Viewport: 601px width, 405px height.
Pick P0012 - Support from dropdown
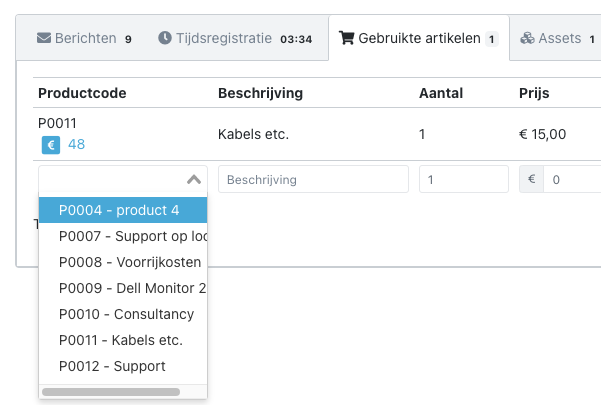(x=123, y=366)
